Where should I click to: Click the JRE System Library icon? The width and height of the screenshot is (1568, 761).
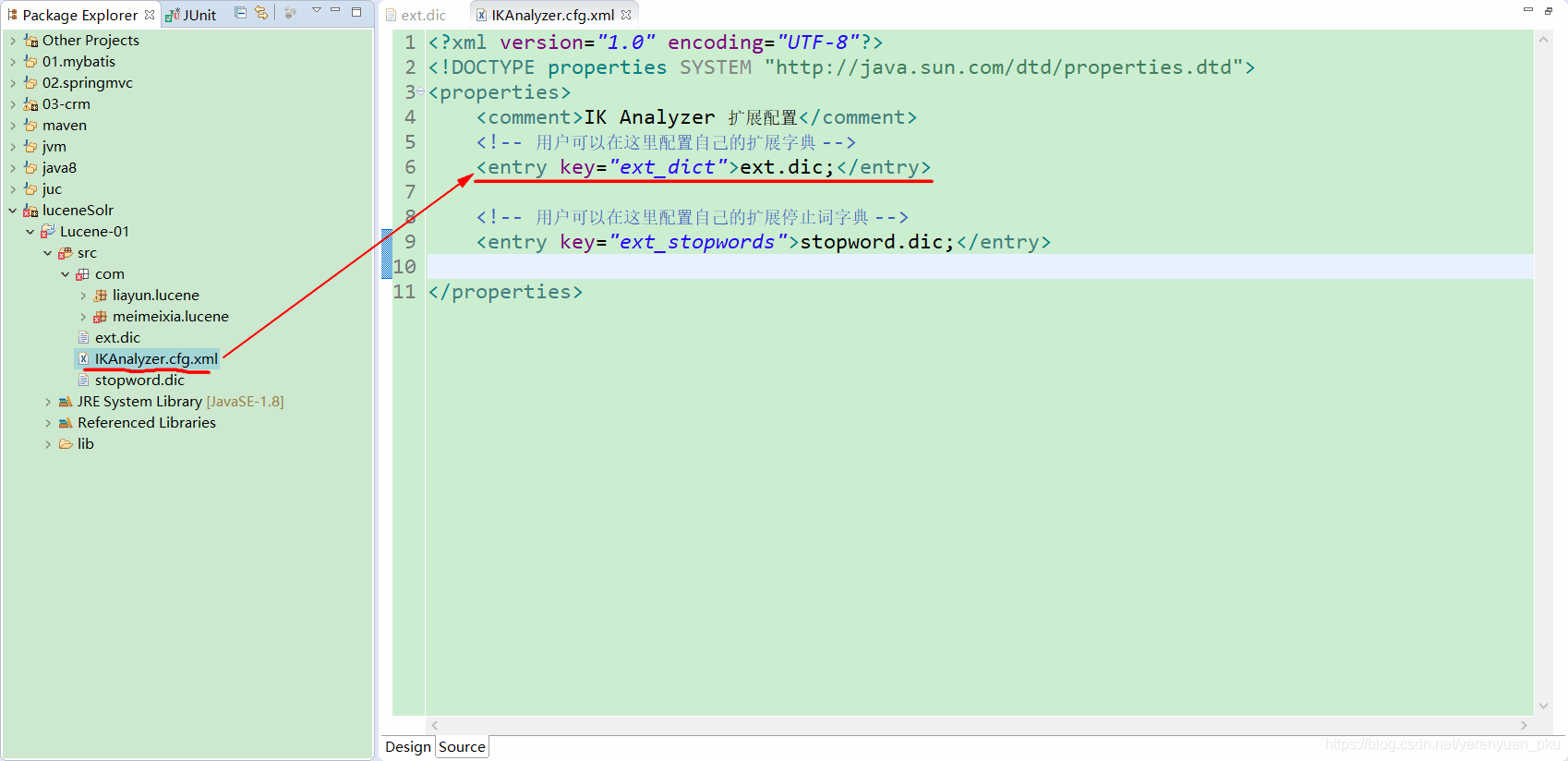click(x=66, y=402)
